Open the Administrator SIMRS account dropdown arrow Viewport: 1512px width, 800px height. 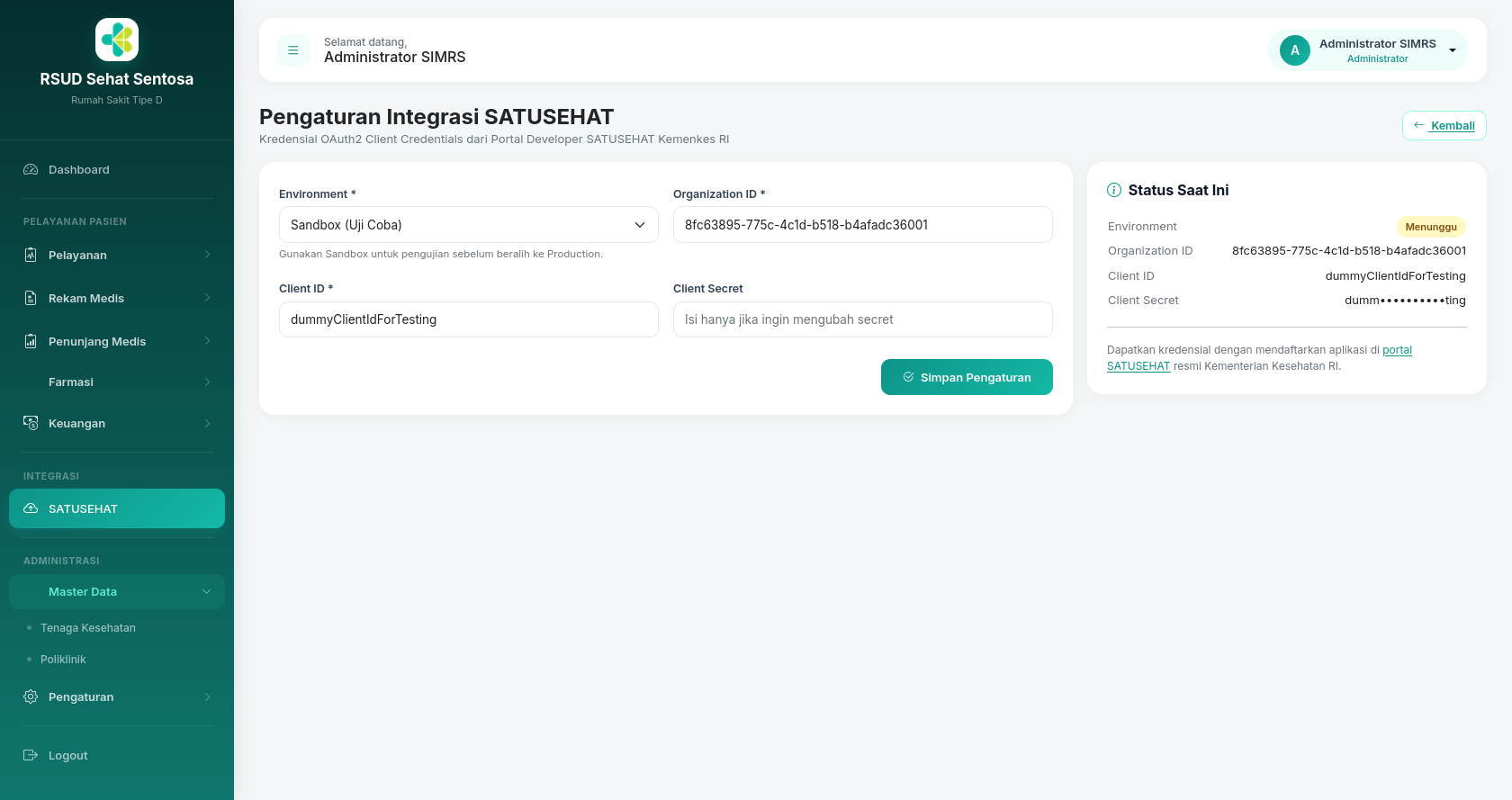(x=1453, y=50)
